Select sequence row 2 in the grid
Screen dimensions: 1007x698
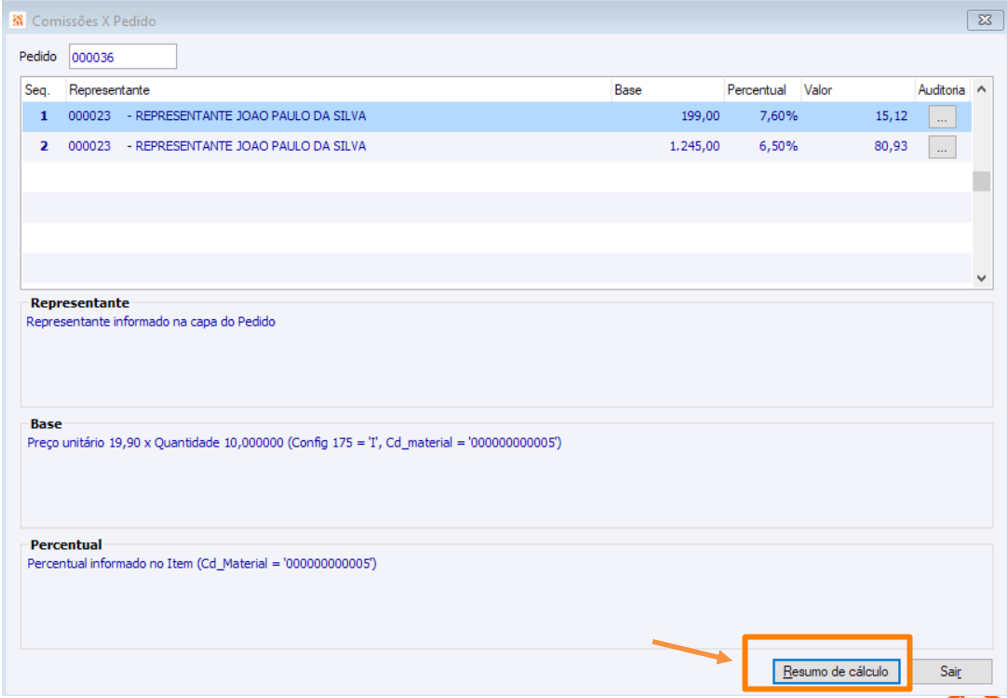496,146
